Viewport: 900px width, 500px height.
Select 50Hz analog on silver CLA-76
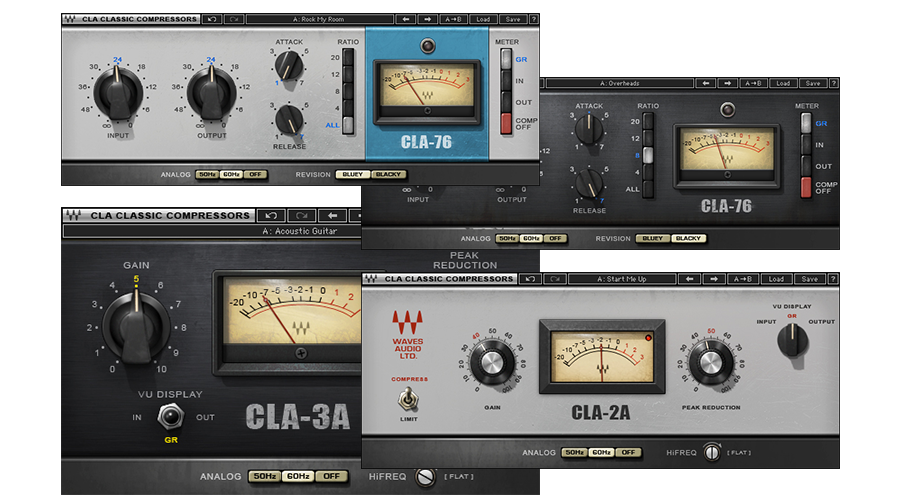coord(207,175)
